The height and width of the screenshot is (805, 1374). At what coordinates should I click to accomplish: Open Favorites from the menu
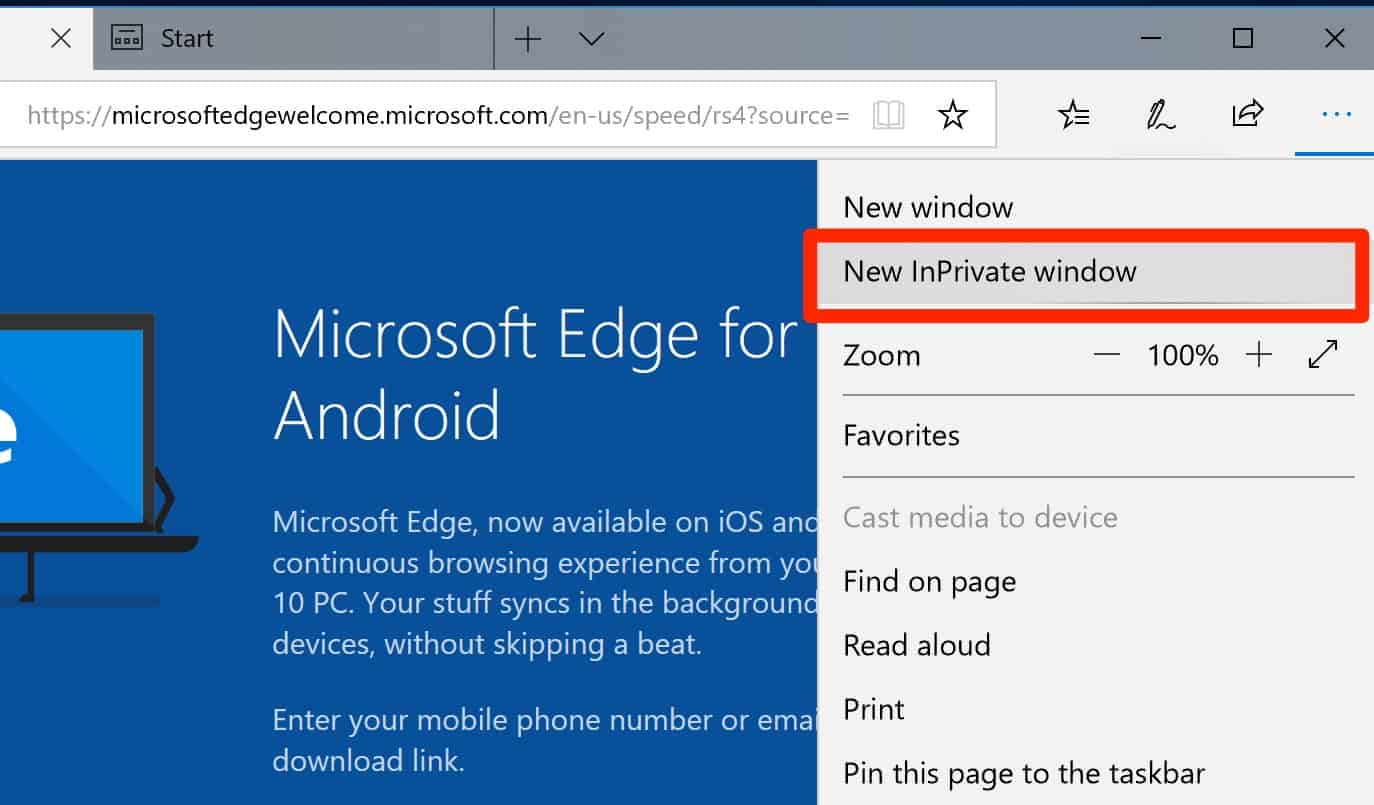click(x=1096, y=435)
